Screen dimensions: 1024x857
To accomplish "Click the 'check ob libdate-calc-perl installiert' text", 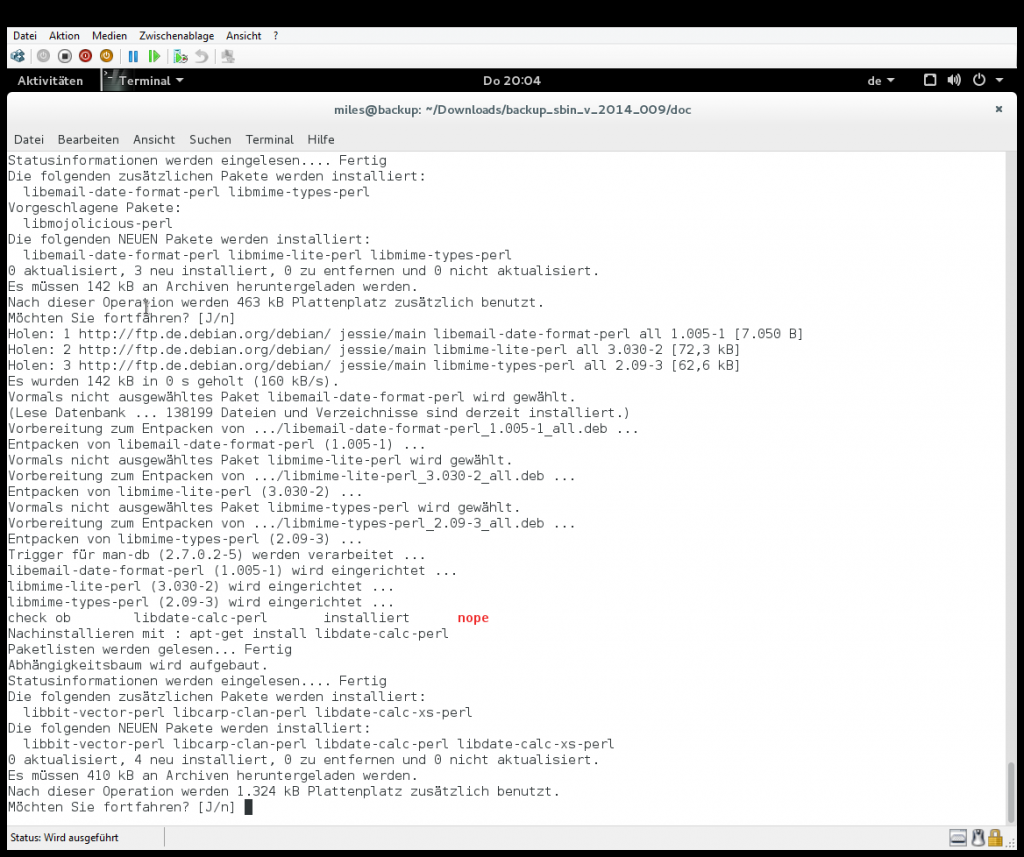I will [208, 618].
